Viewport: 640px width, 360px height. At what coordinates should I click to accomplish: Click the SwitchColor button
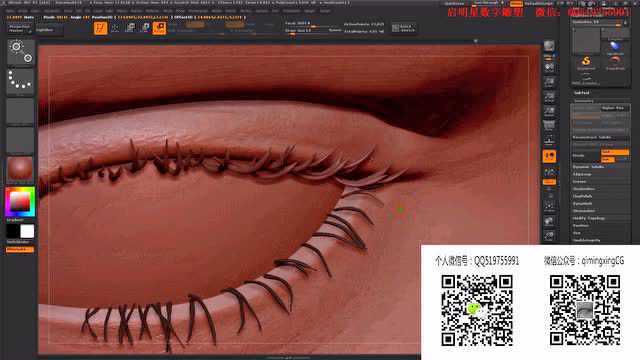[18, 242]
